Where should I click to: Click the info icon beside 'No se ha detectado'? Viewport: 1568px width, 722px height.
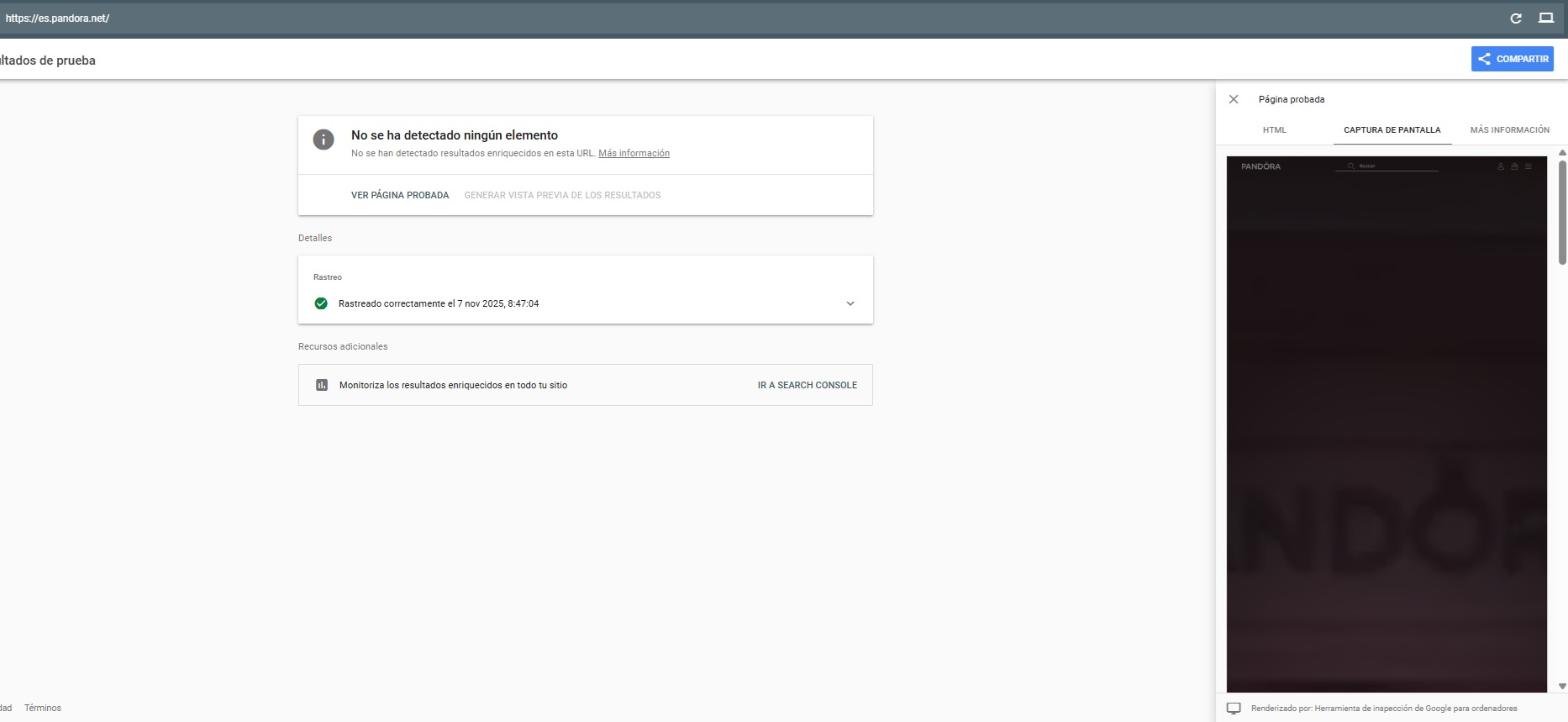pyautogui.click(x=324, y=140)
